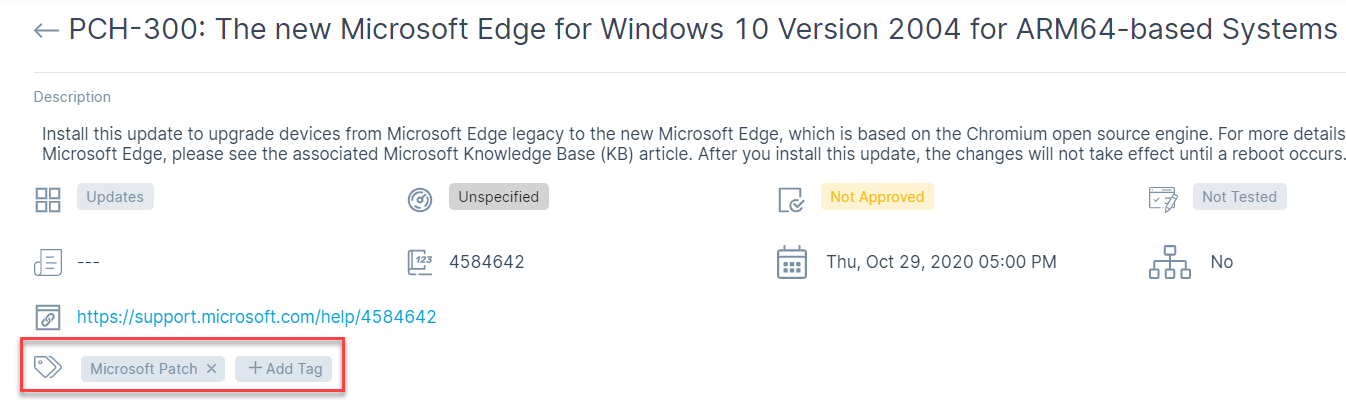Image resolution: width=1346 pixels, height=402 pixels.
Task: Open the support.microsoft.com help link
Action: coord(257,317)
